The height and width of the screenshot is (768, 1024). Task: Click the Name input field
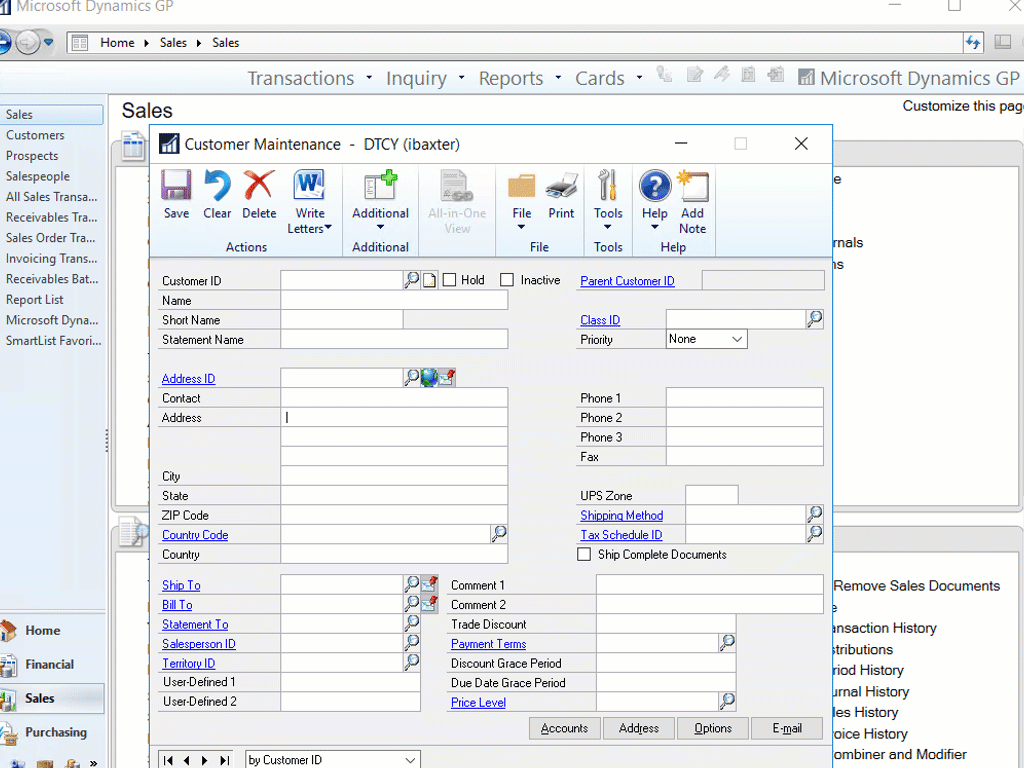(x=394, y=300)
